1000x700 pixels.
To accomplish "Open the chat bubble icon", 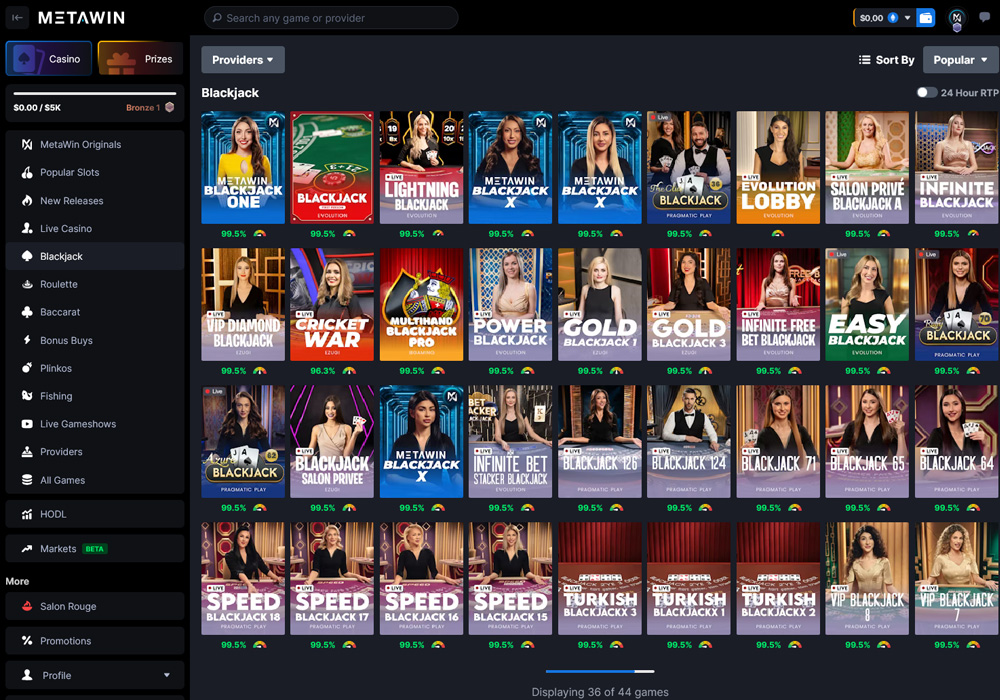I will [984, 17].
